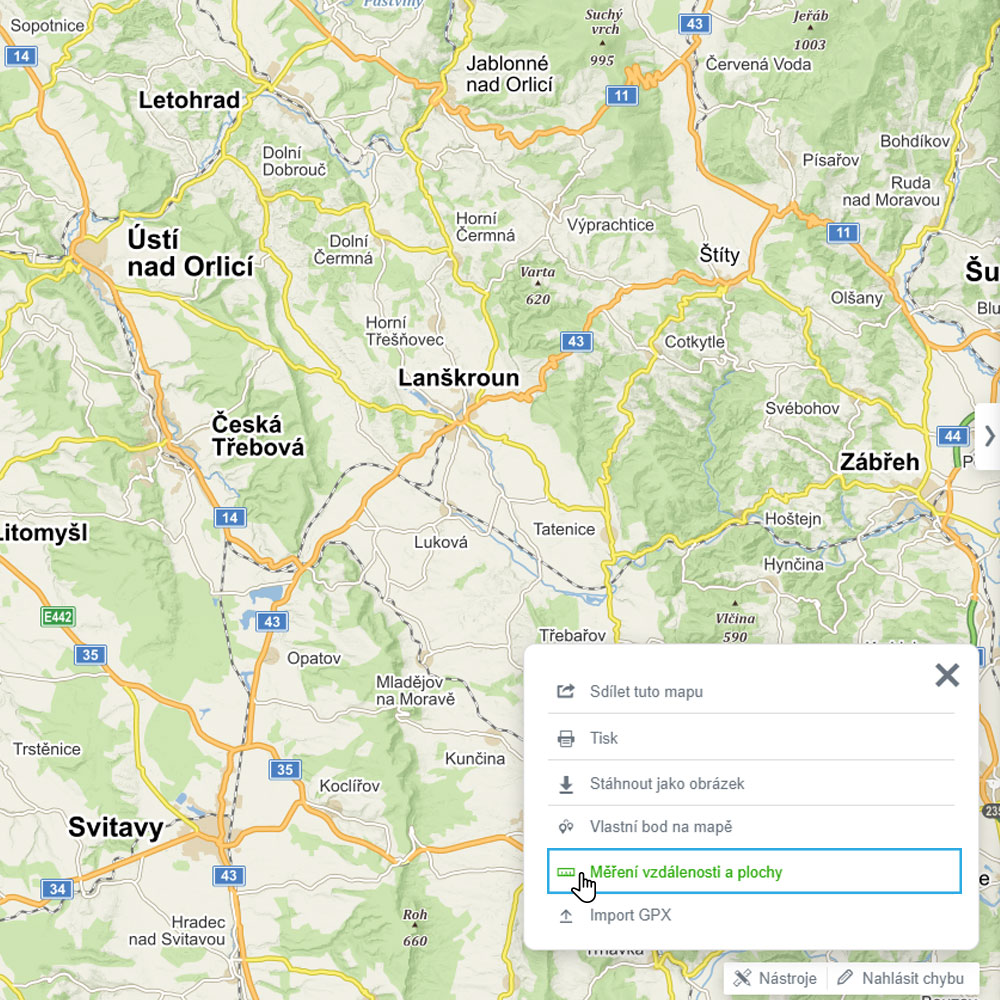
Task: Expand the side panel with the right chevron
Action: (x=988, y=436)
